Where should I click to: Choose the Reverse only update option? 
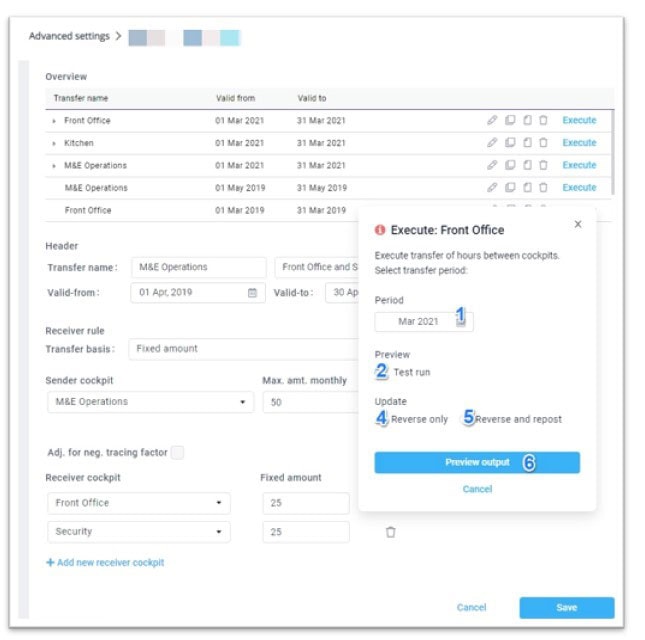click(x=383, y=419)
